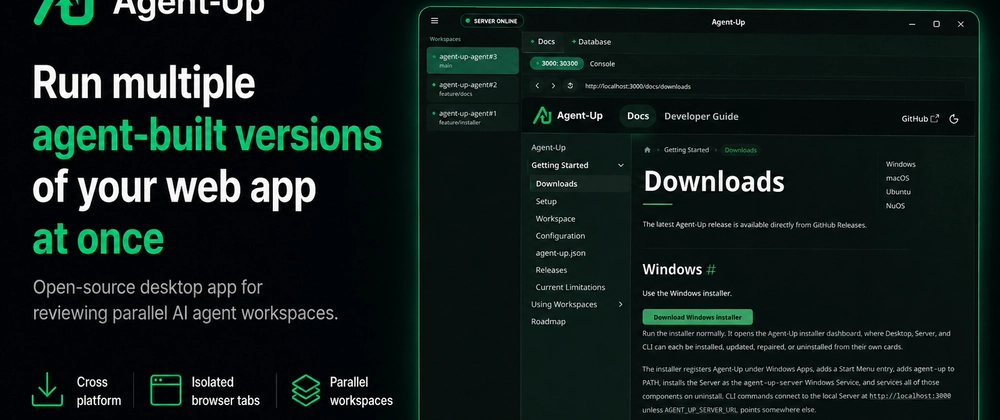1000x420 pixels.
Task: Jump to NuOS in page contents
Action: [895, 206]
